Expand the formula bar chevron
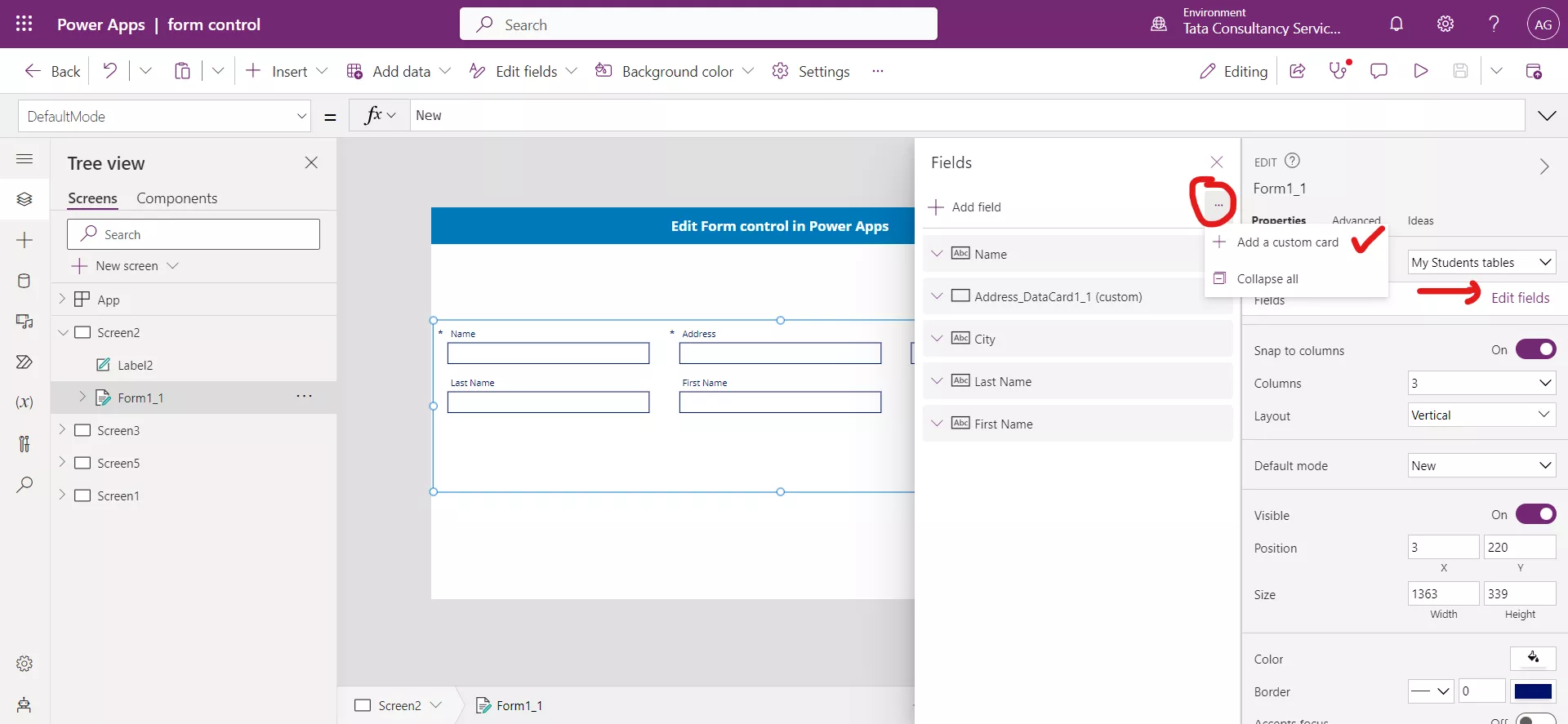Viewport: 1568px width, 724px height. click(x=1547, y=116)
